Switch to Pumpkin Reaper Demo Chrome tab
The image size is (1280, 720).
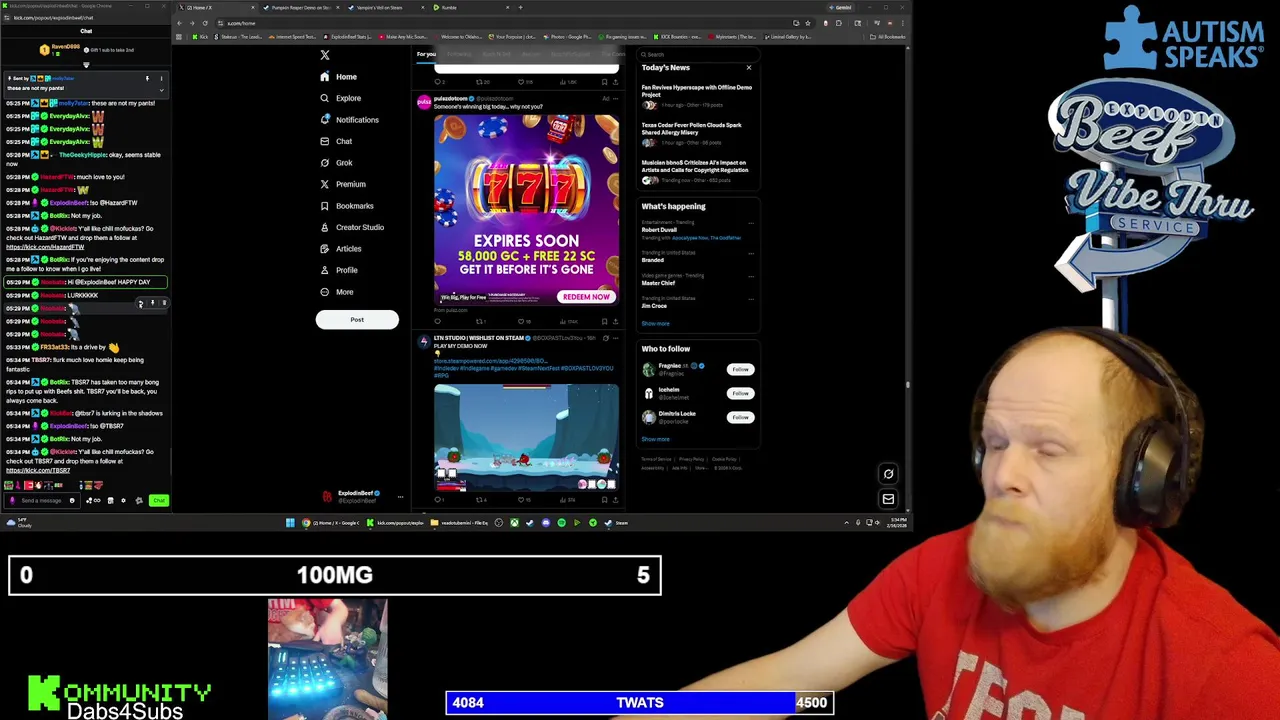[x=300, y=7]
